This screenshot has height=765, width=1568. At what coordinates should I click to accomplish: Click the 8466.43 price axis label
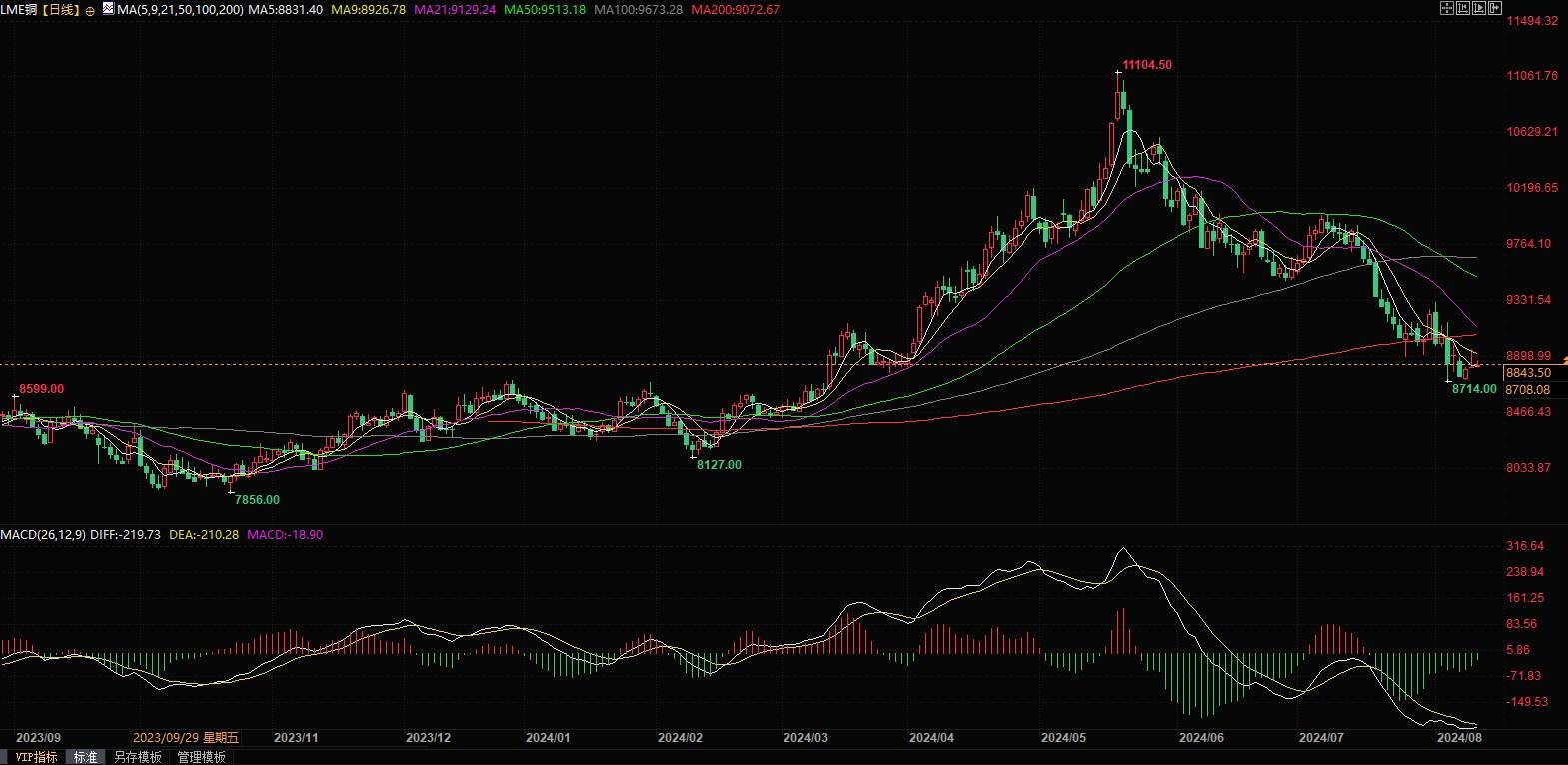[1529, 412]
